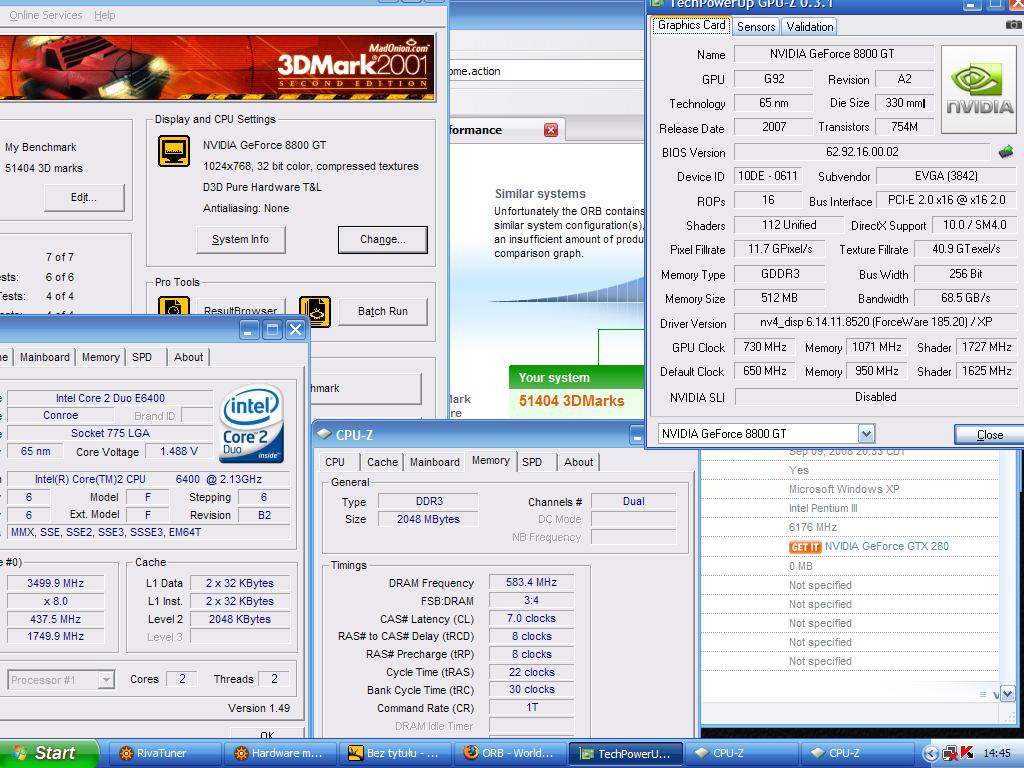Switch to ORB Firefox taskbar window
Image resolution: width=1024 pixels, height=768 pixels.
[x=511, y=753]
